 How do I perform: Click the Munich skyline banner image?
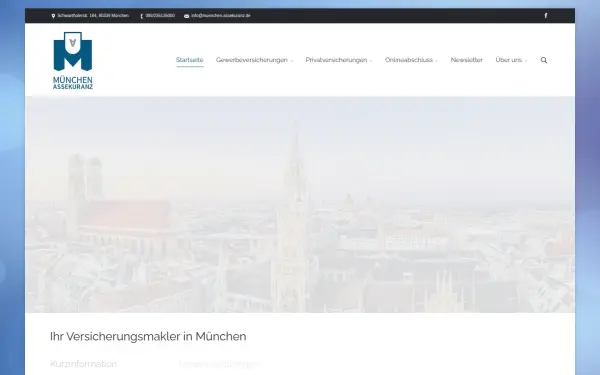tap(300, 205)
